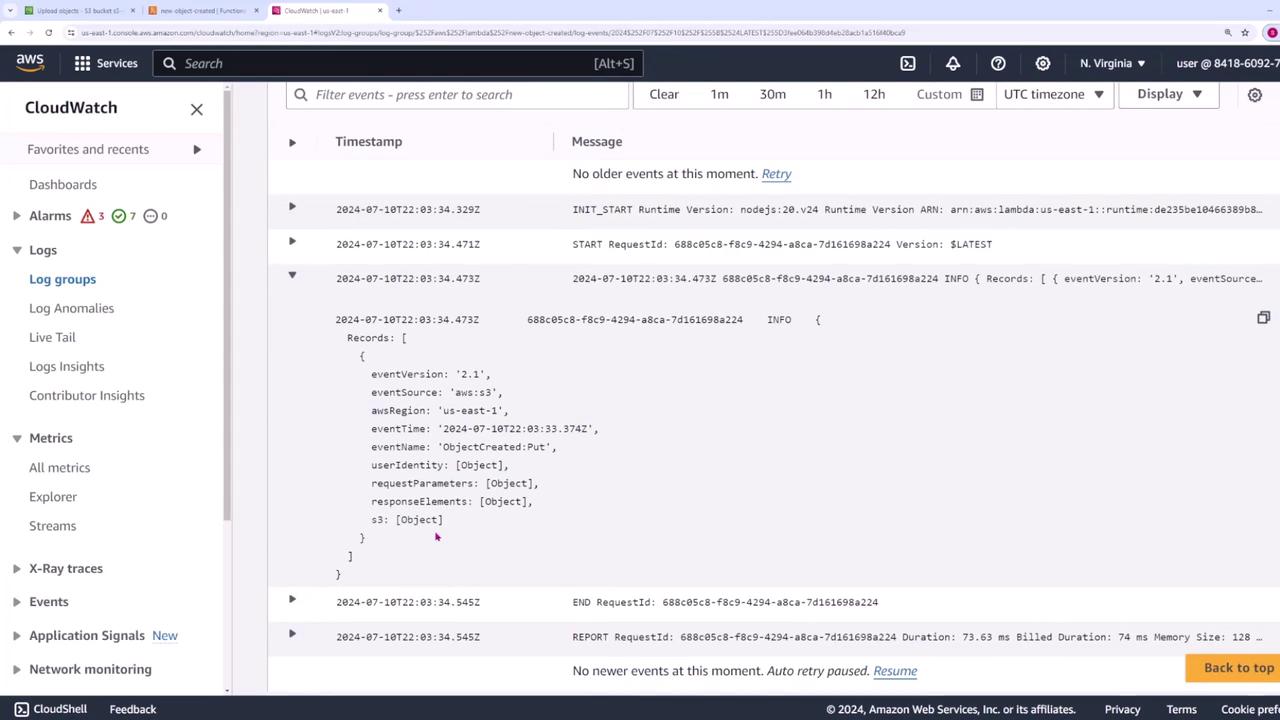This screenshot has width=1280, height=720.
Task: Select the CloudWatch browser tab
Action: click(x=328, y=11)
